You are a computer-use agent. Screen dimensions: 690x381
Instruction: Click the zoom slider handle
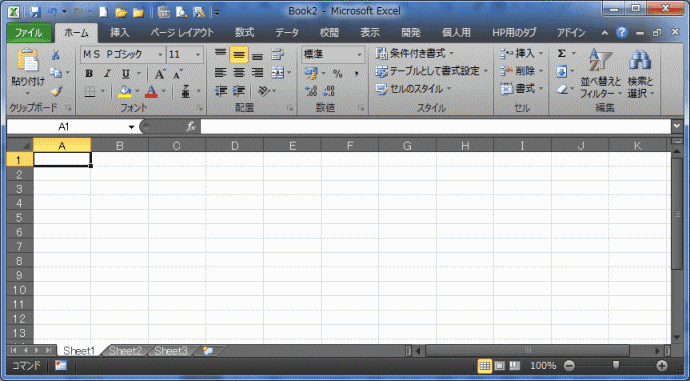pos(616,365)
